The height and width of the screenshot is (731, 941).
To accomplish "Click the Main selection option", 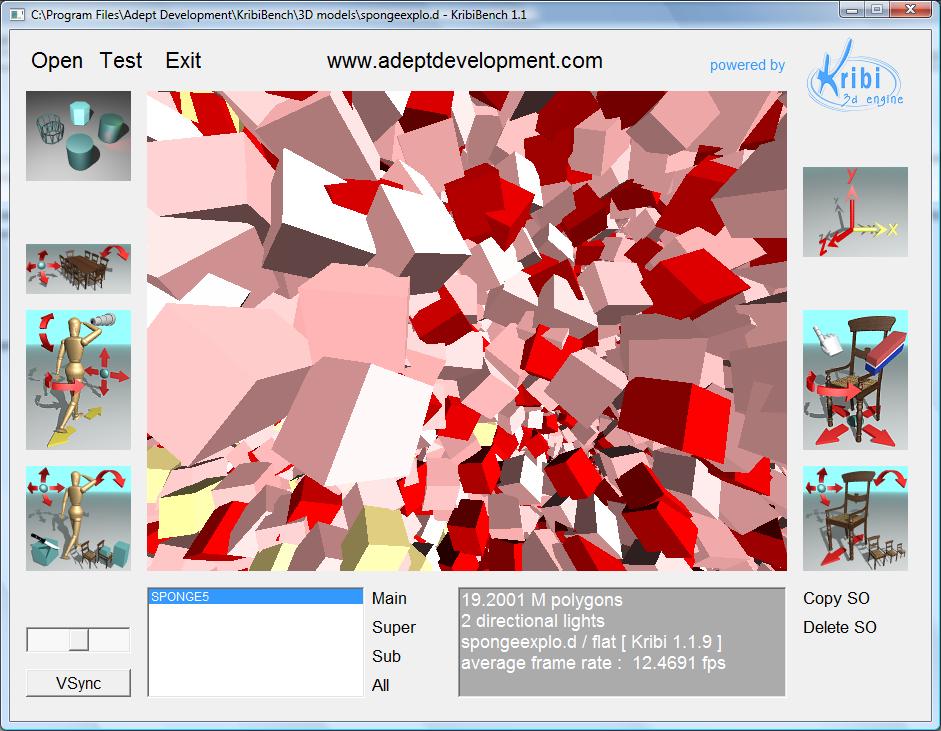I will tap(389, 598).
